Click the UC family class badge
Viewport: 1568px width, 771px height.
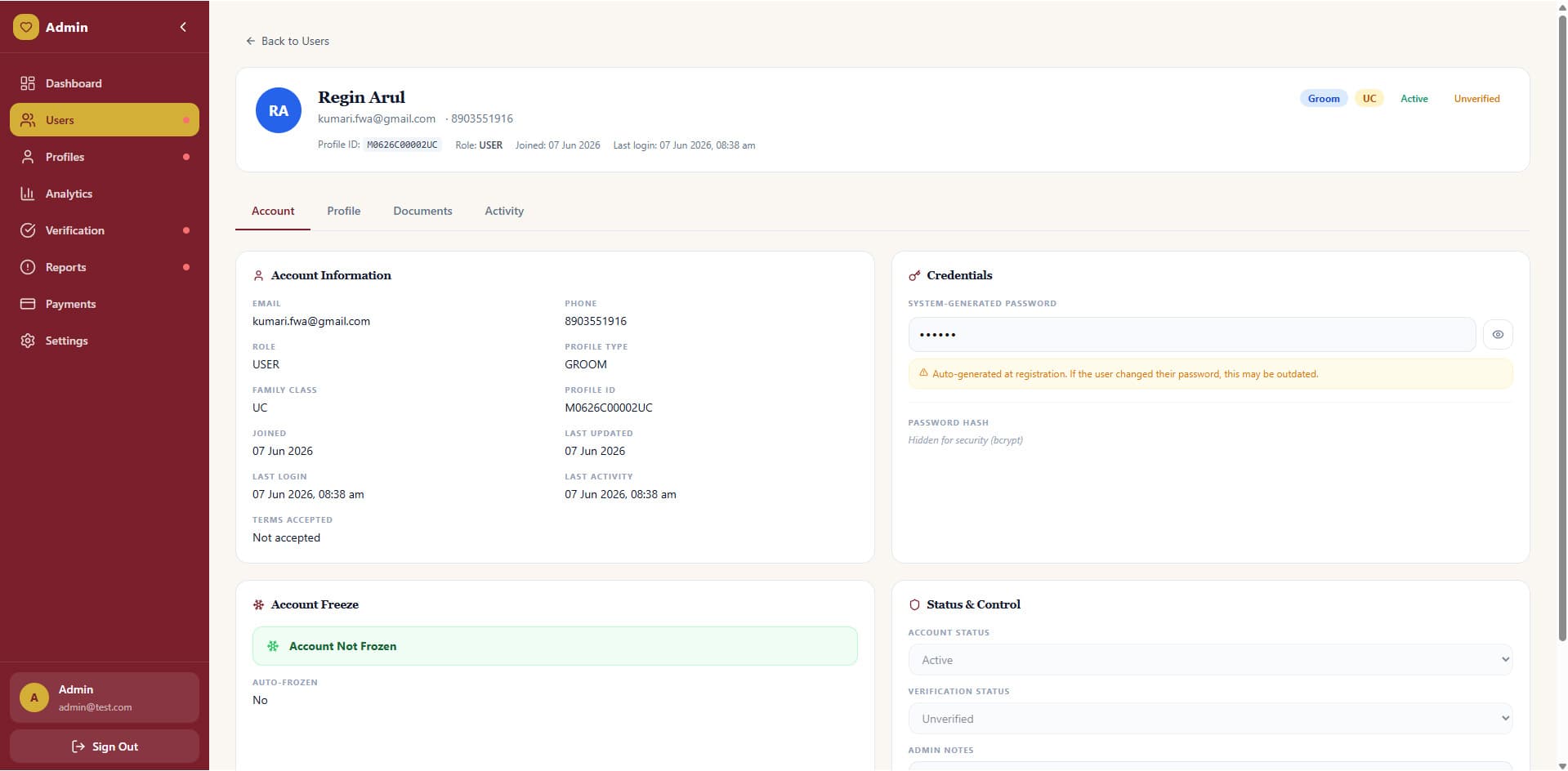point(1369,99)
